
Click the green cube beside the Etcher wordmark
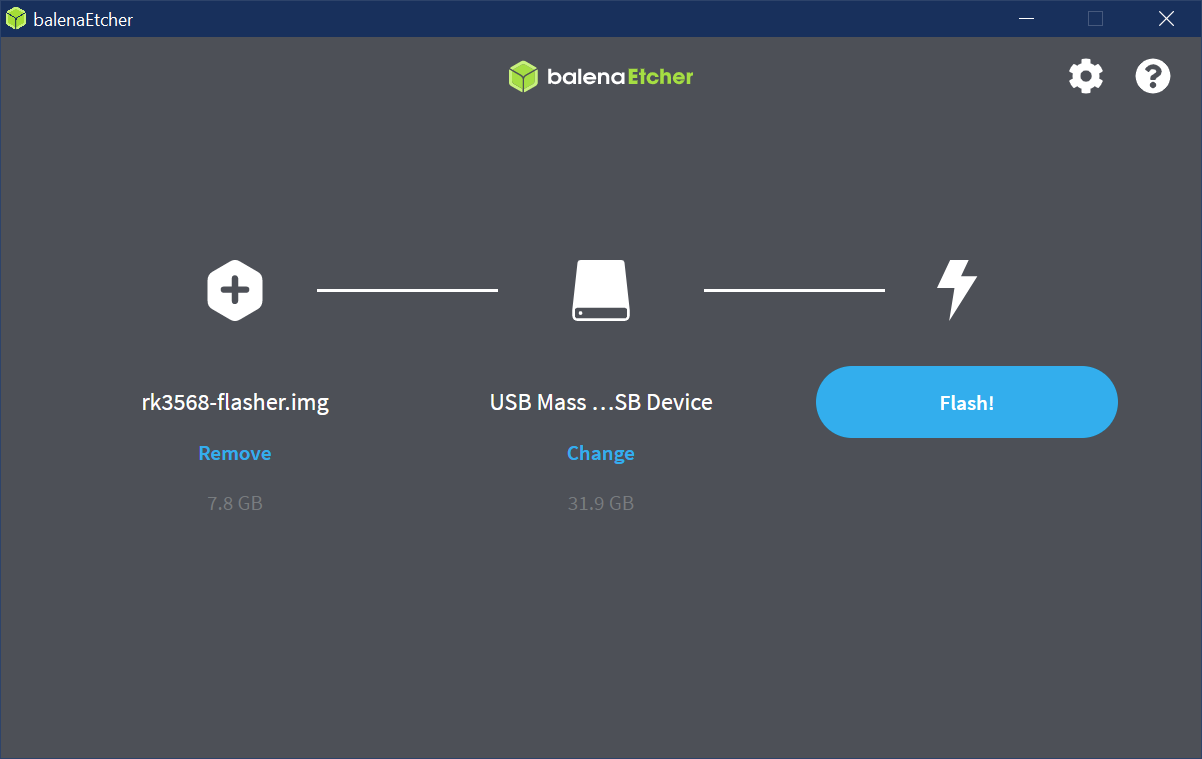coord(522,76)
